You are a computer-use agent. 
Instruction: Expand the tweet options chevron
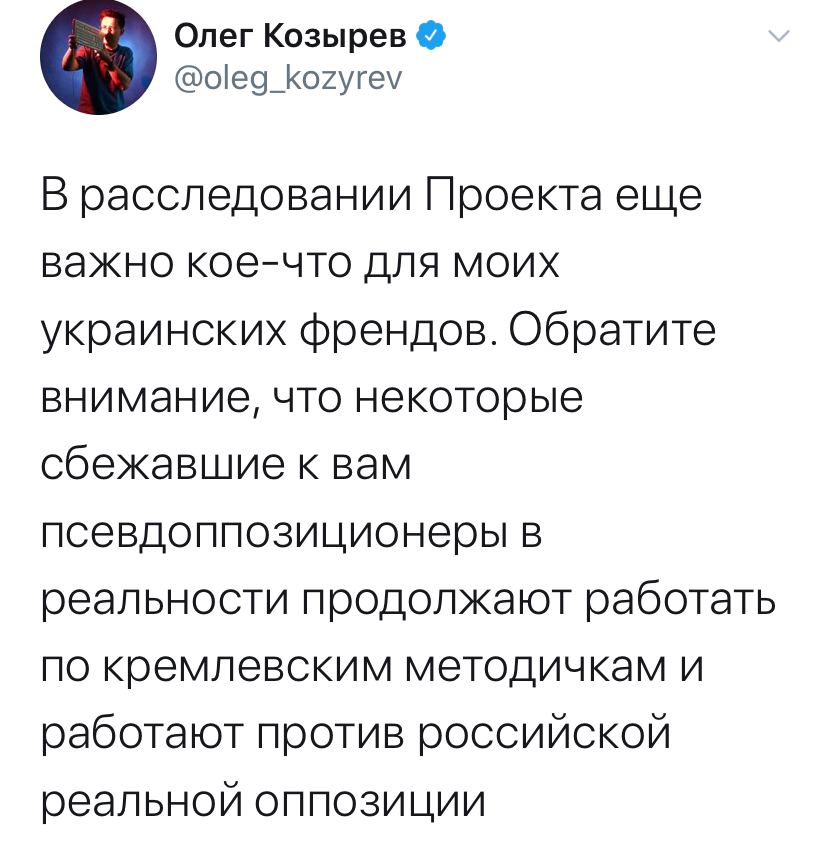tap(778, 38)
